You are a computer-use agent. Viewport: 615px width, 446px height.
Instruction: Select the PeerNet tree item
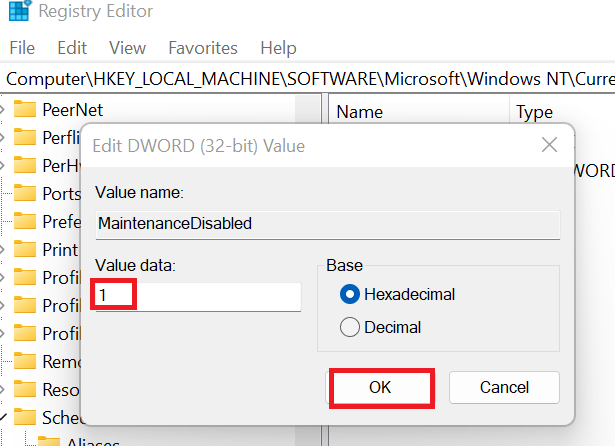(72, 109)
